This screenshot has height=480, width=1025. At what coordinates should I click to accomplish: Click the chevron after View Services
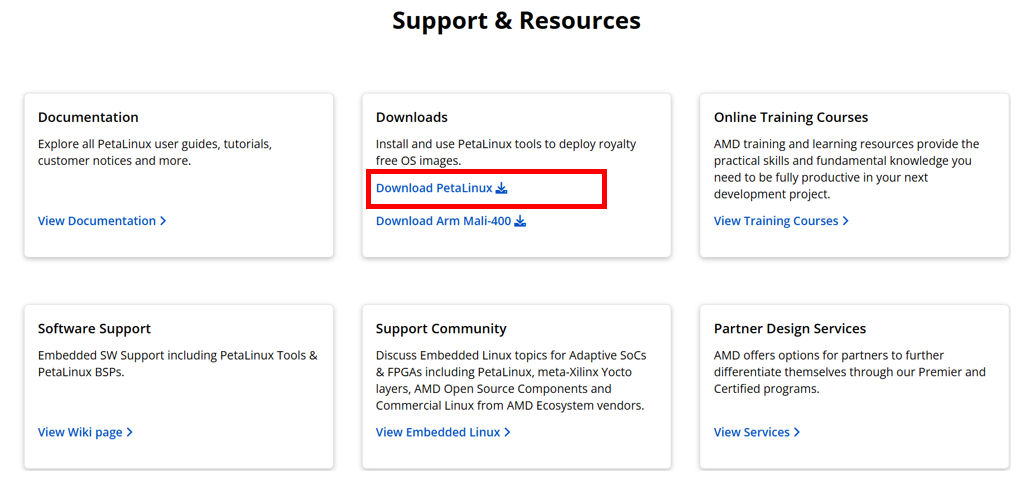(796, 432)
